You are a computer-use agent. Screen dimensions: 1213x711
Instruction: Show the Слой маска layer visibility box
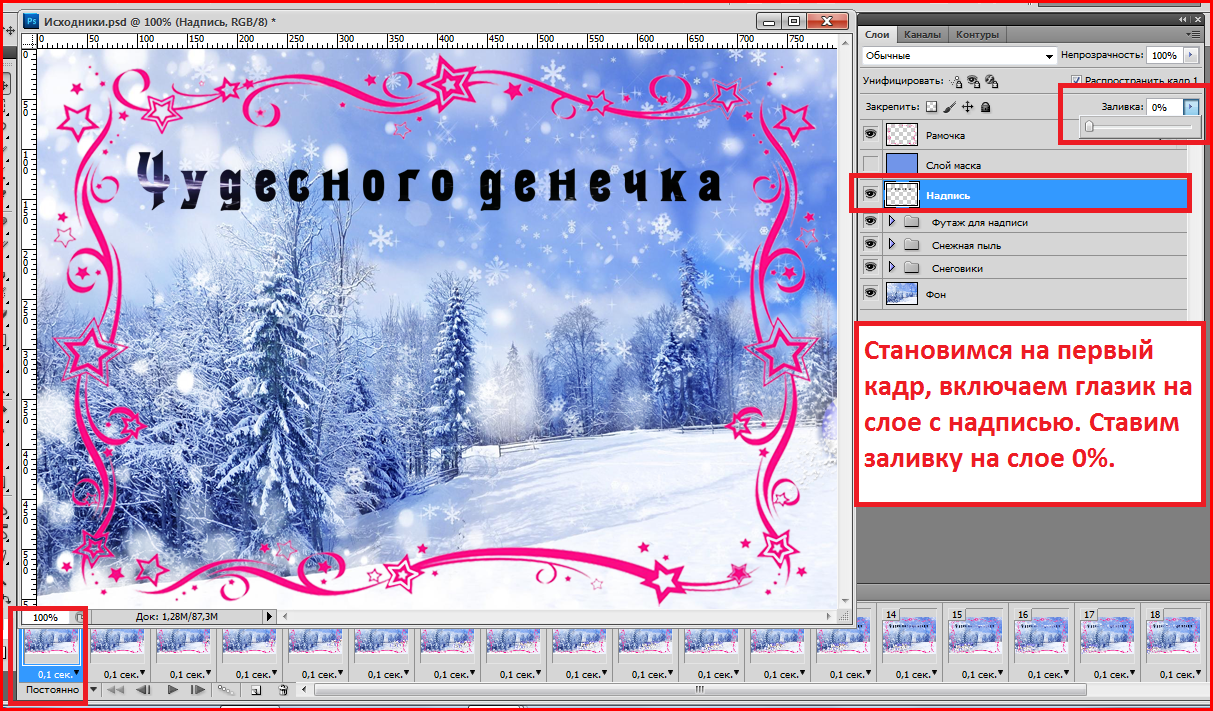click(870, 164)
